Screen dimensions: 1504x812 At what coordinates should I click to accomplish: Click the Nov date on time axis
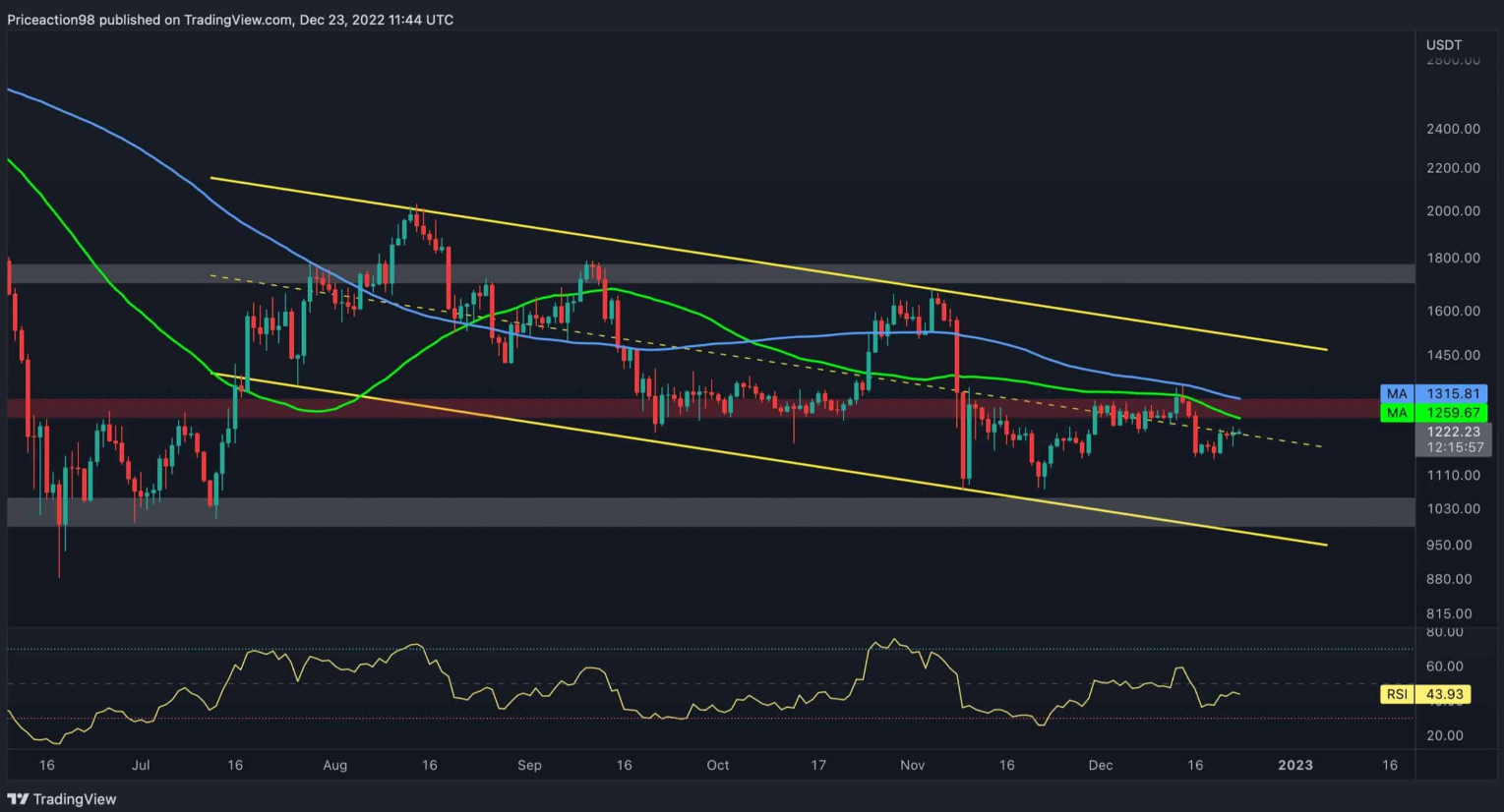(x=913, y=765)
